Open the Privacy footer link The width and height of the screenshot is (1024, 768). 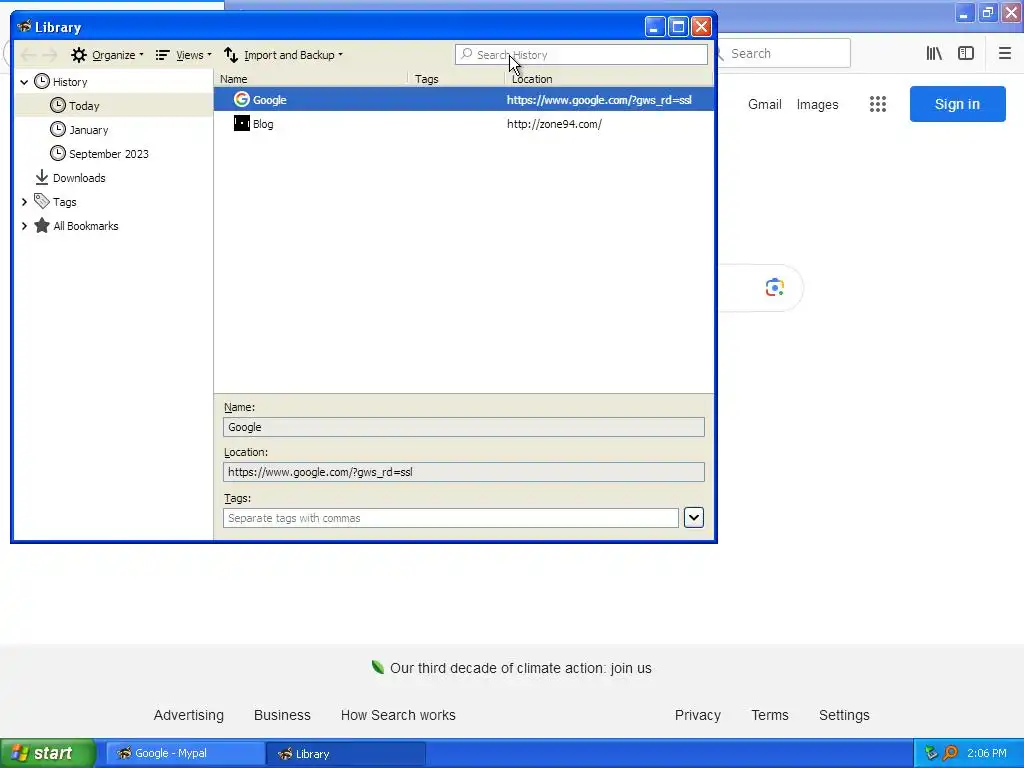tap(697, 715)
